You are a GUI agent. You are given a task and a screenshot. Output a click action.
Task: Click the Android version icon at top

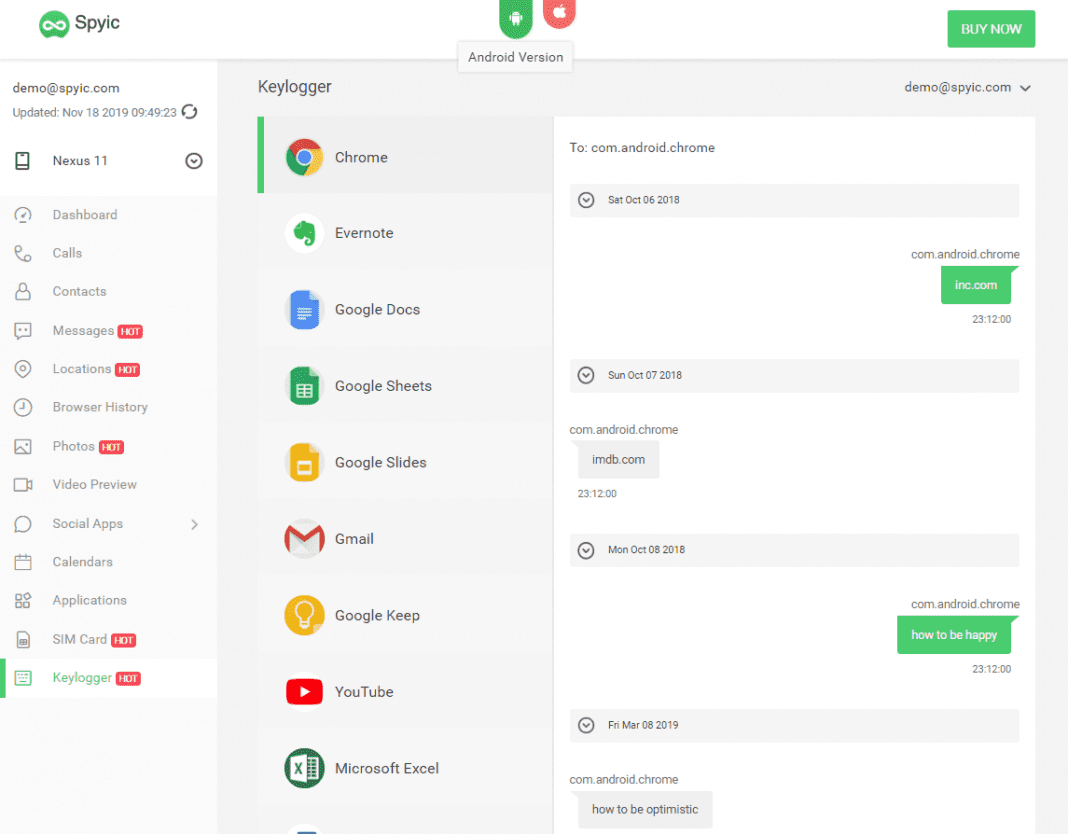coord(516,17)
